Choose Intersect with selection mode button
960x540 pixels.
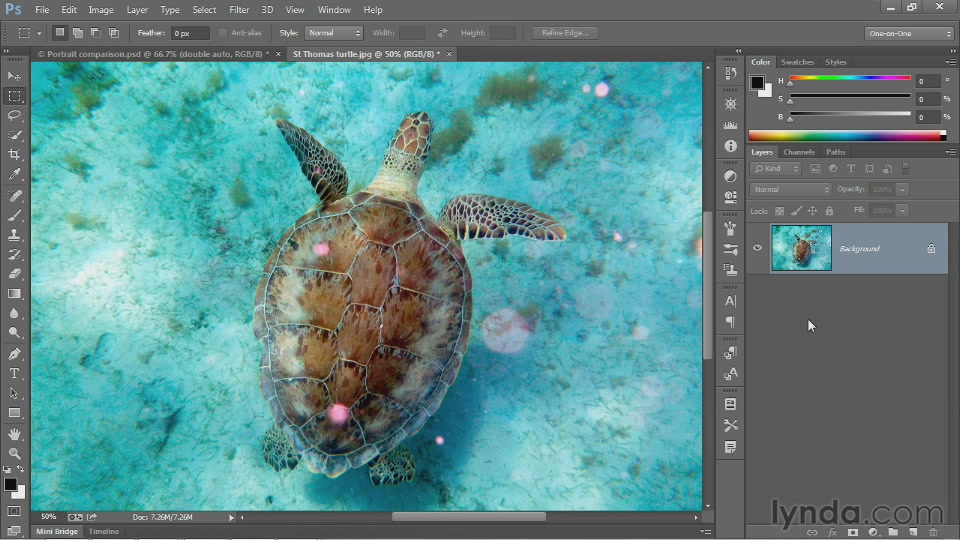click(114, 32)
